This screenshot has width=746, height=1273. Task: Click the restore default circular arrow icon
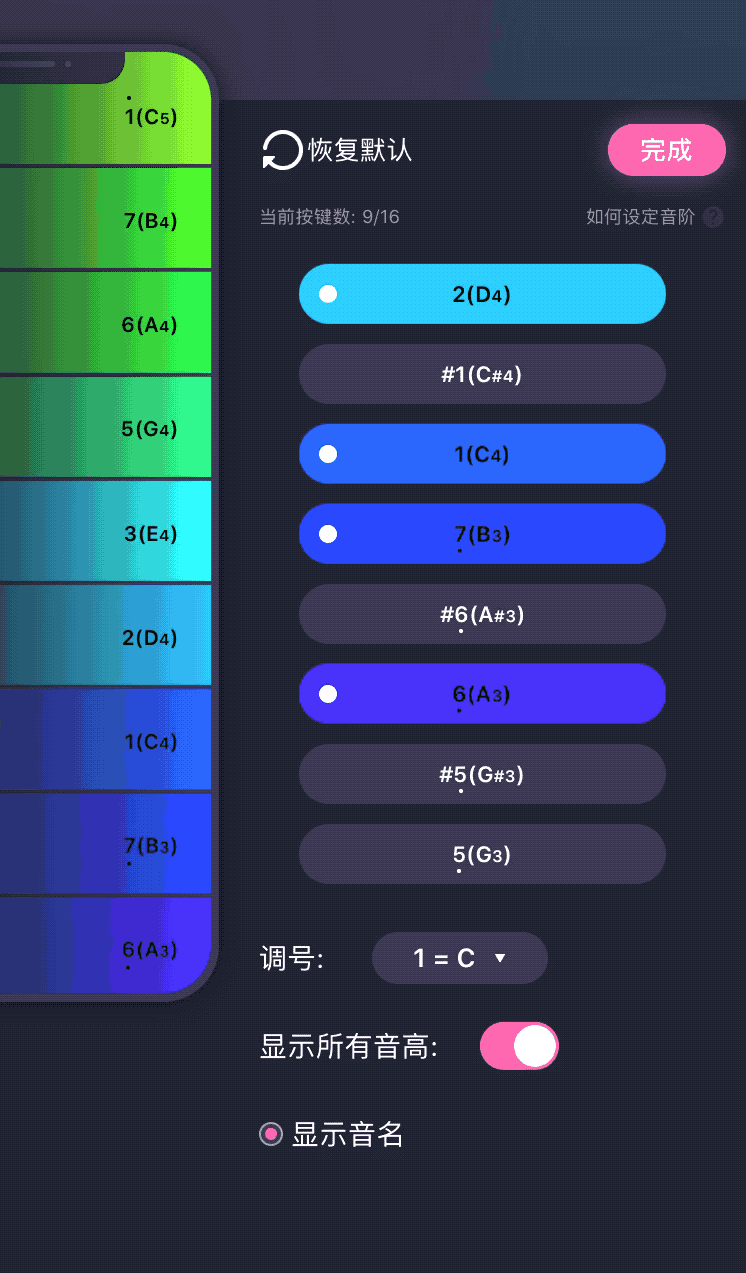click(x=281, y=151)
